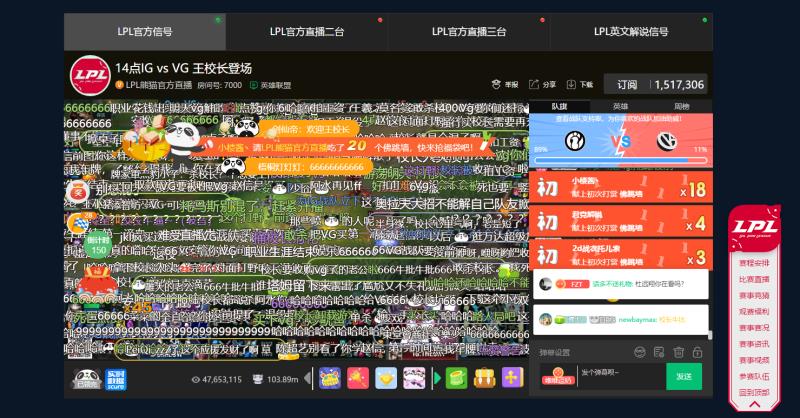Click the chat panel scrollbar
The height and width of the screenshot is (418, 800).
710,335
